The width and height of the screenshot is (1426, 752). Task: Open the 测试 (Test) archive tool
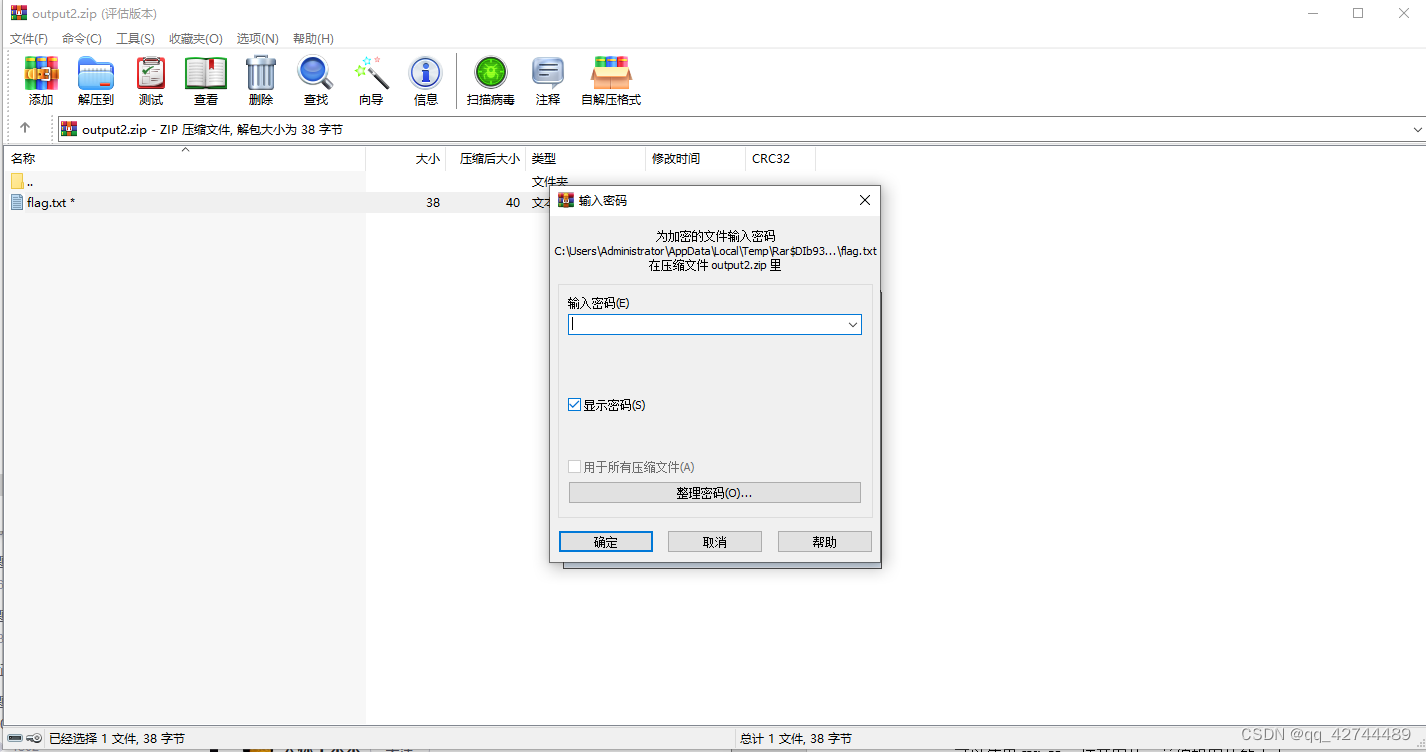[x=150, y=80]
